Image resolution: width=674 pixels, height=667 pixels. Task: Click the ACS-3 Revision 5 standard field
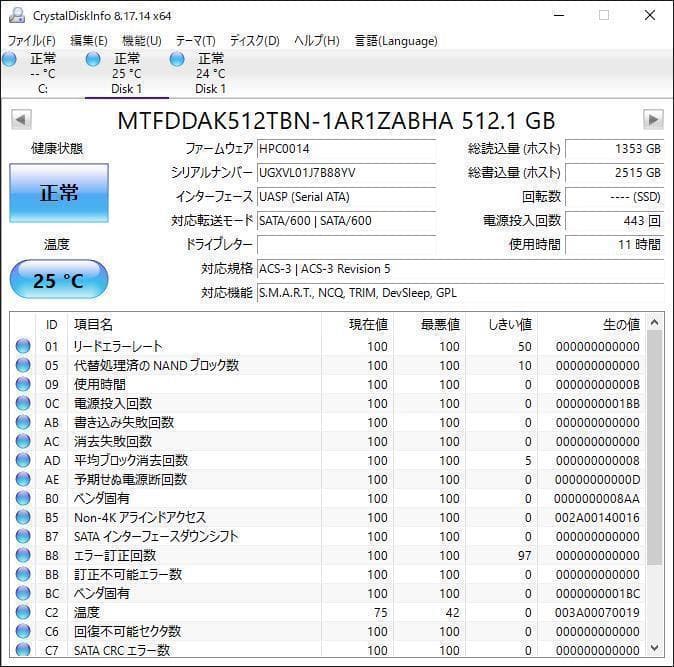tap(460, 269)
